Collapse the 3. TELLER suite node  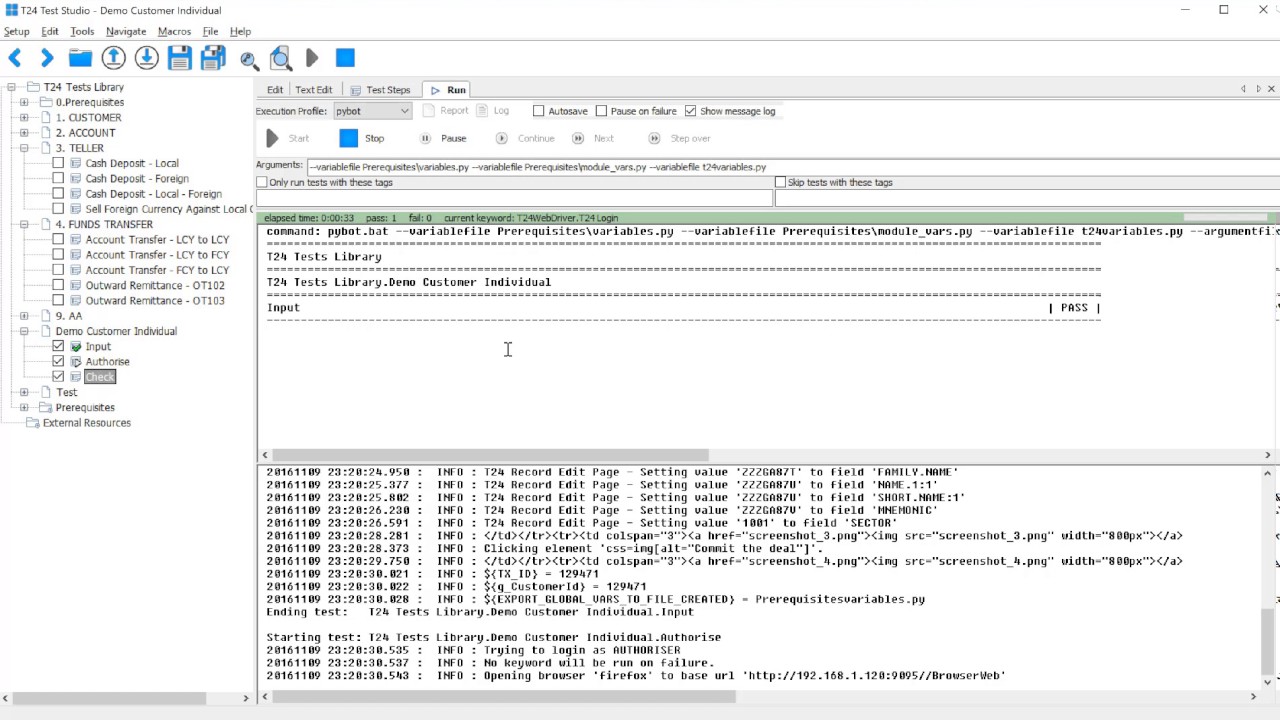click(x=24, y=148)
